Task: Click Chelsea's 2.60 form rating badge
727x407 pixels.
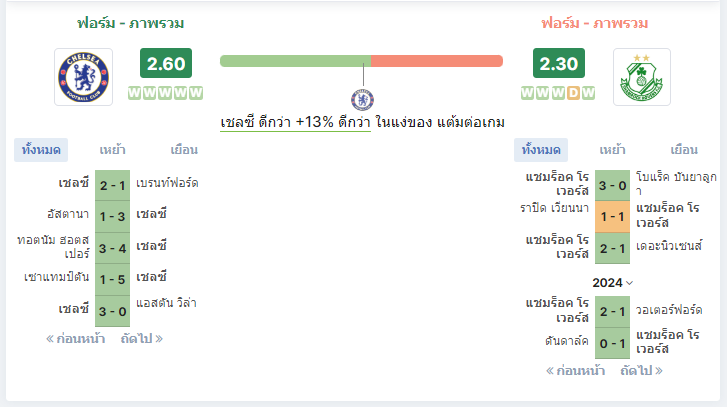Action: 166,63
